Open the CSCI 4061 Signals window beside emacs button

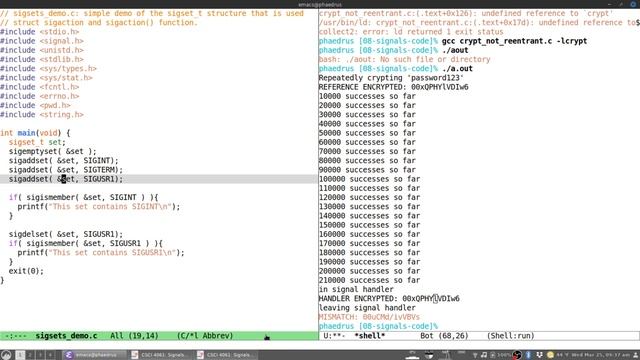tap(161, 355)
